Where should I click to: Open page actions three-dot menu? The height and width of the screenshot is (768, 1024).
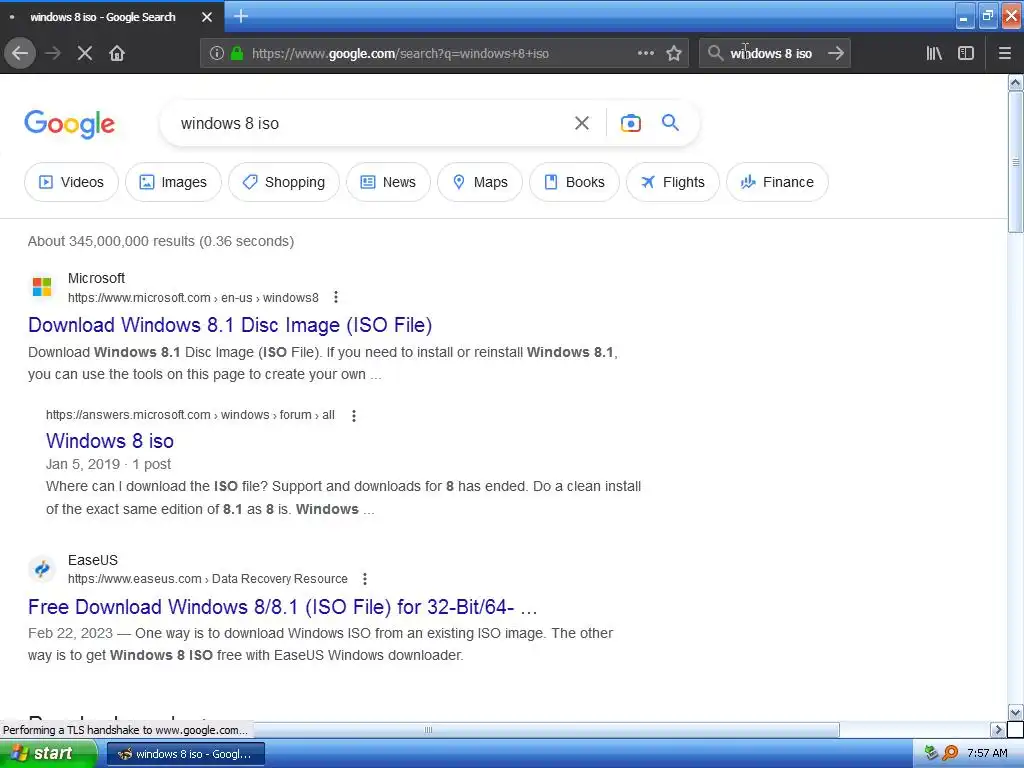tap(645, 54)
